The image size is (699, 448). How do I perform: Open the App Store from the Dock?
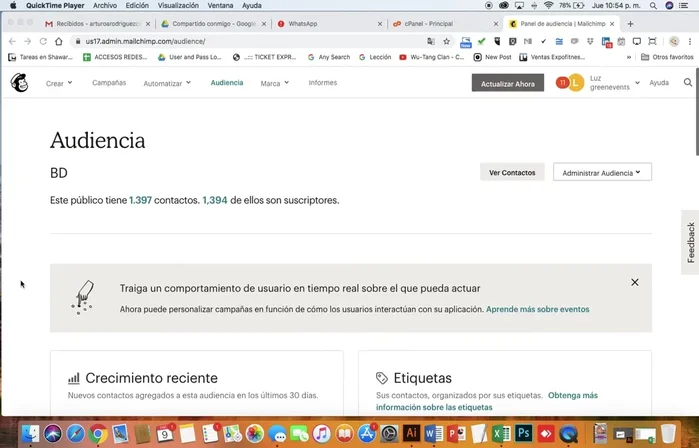[x=367, y=433]
